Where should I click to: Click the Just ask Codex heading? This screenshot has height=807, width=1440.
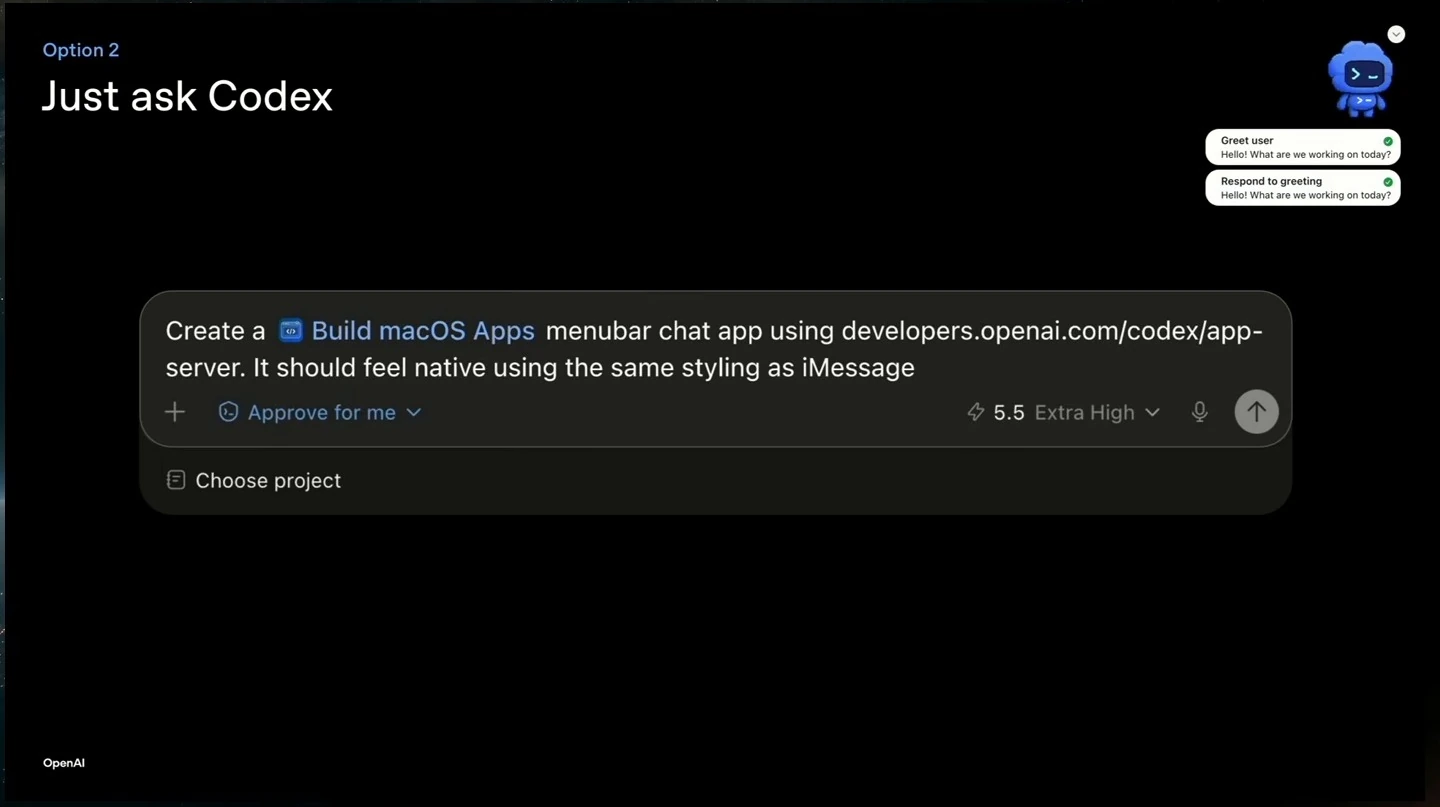pos(187,96)
